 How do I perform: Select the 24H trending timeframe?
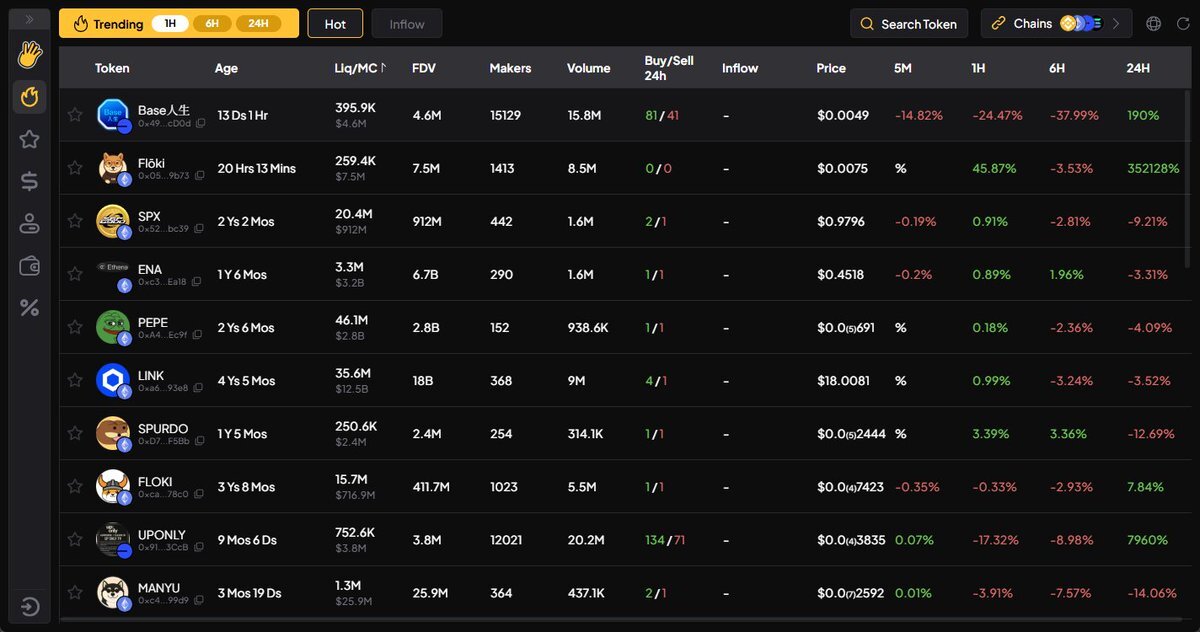pyautogui.click(x=257, y=24)
